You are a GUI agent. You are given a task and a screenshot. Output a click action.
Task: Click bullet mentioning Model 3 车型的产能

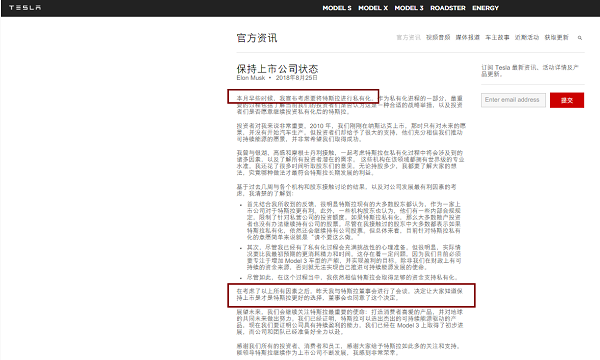354,257
